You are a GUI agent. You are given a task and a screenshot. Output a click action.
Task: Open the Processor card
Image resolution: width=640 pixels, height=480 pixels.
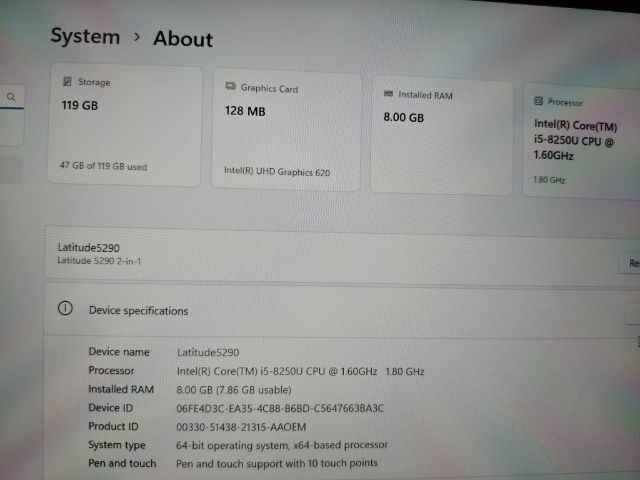pos(582,141)
